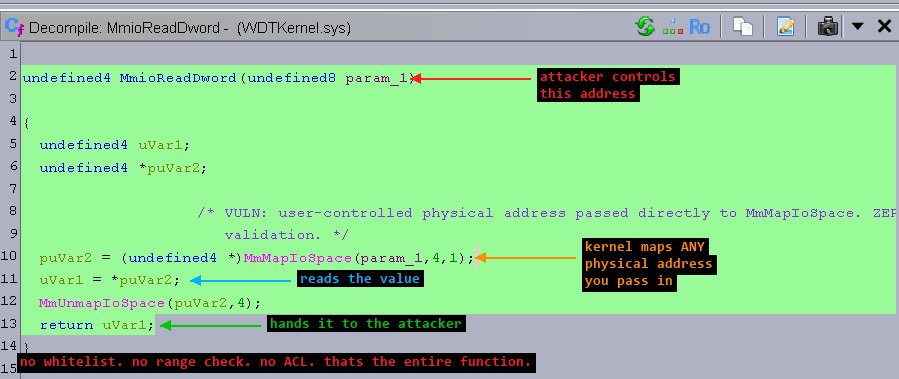Take a snapshot with the camera icon
This screenshot has height=379, width=899.
pos(828,26)
